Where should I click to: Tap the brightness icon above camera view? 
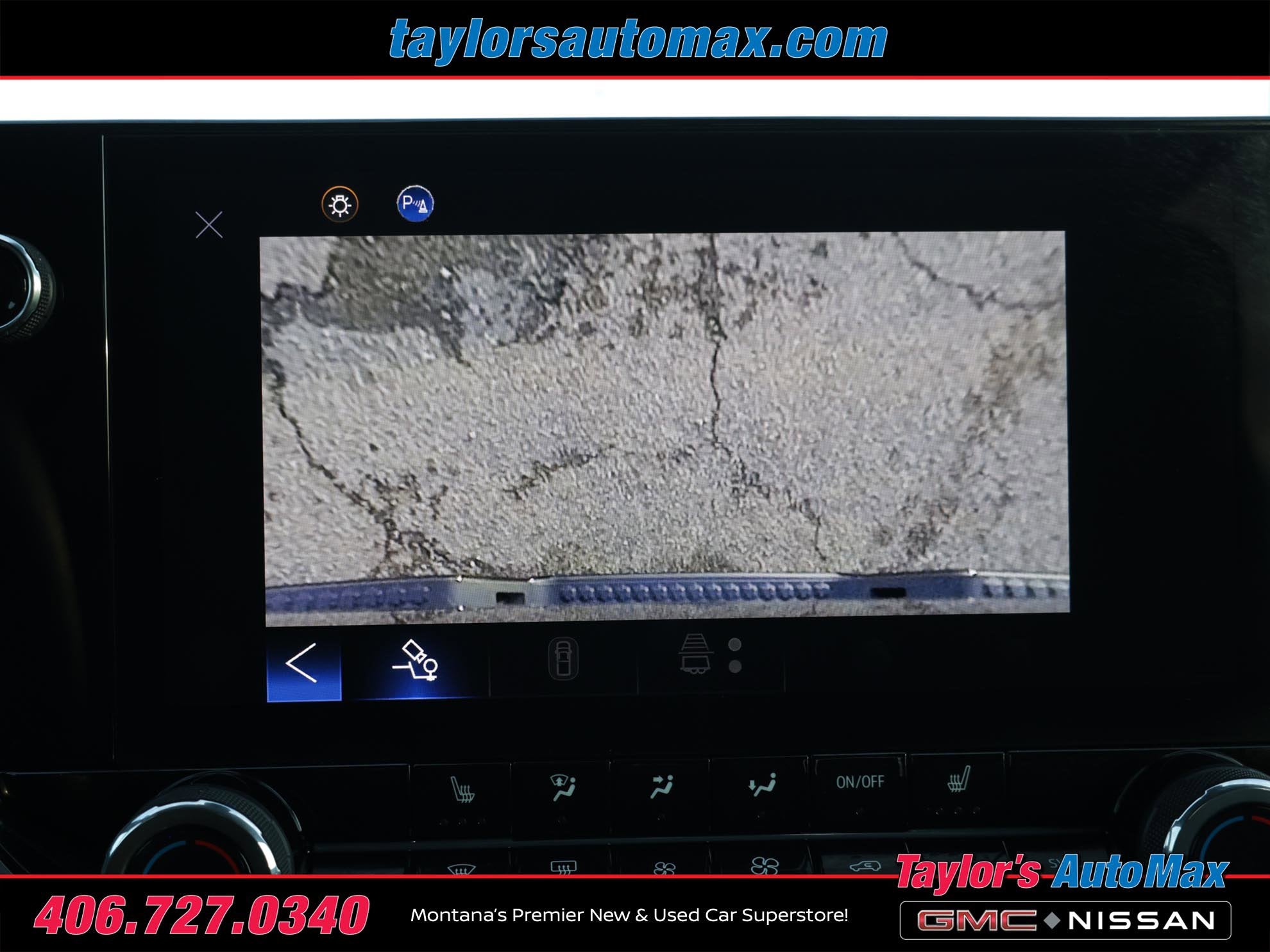pos(339,205)
